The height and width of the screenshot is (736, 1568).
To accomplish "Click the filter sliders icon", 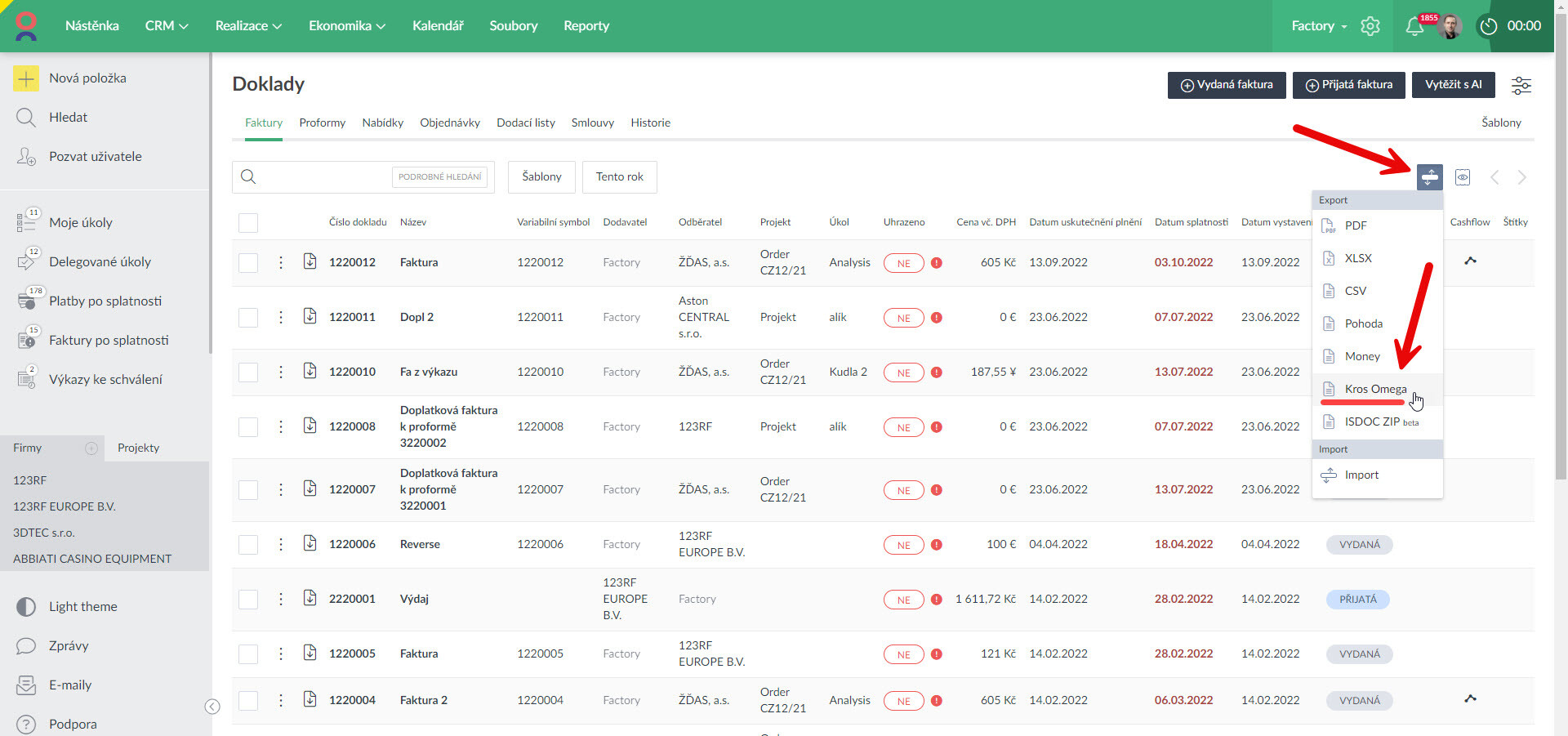I will point(1521,85).
